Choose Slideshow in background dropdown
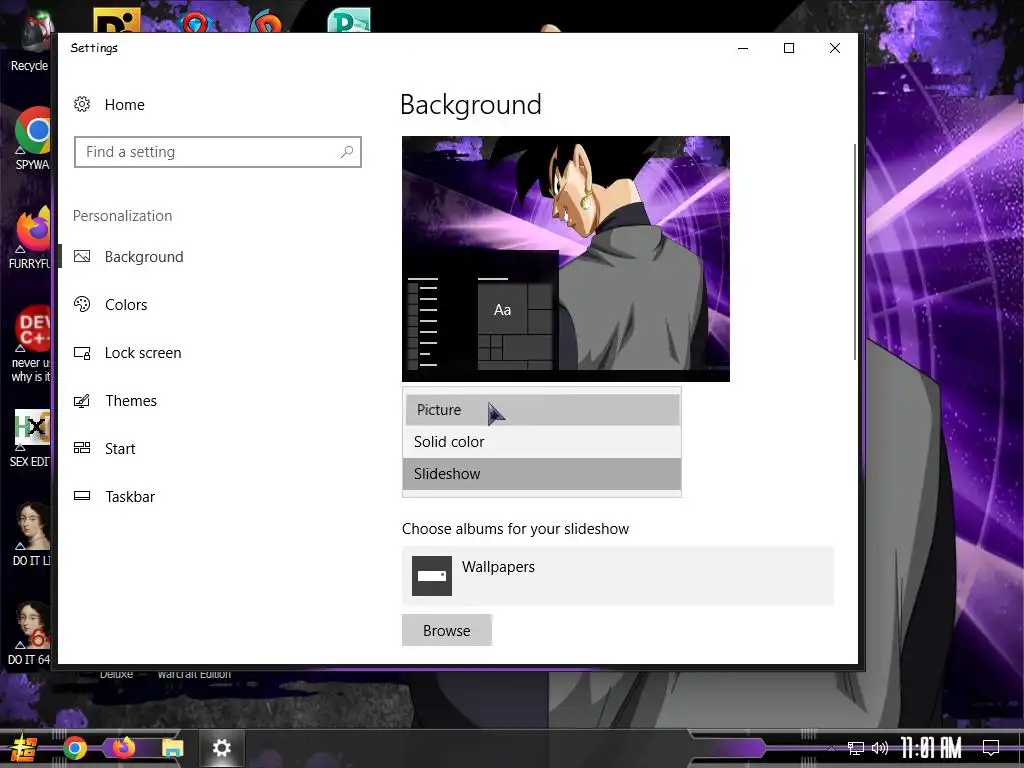 (542, 473)
